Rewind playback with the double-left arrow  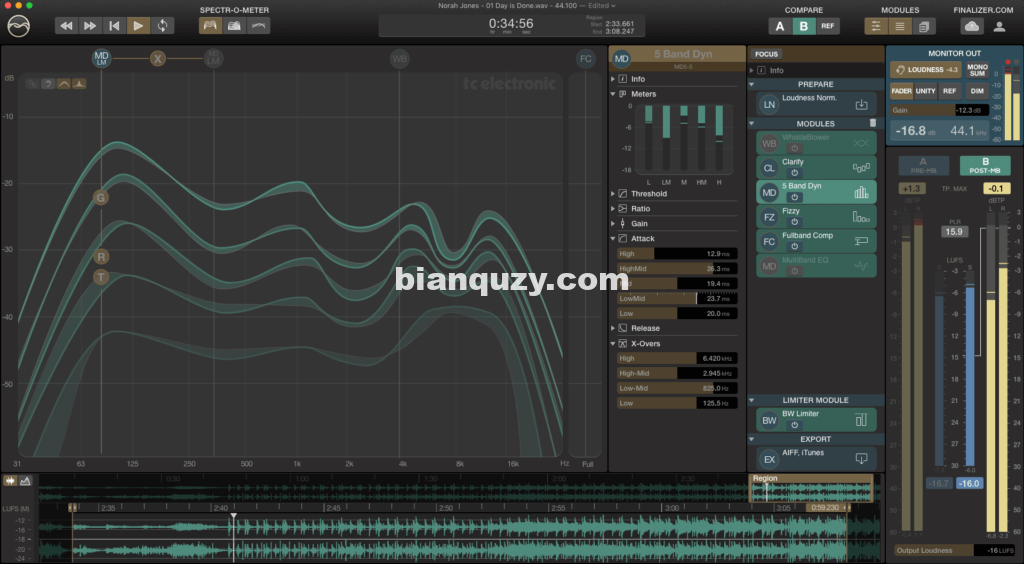pos(66,25)
